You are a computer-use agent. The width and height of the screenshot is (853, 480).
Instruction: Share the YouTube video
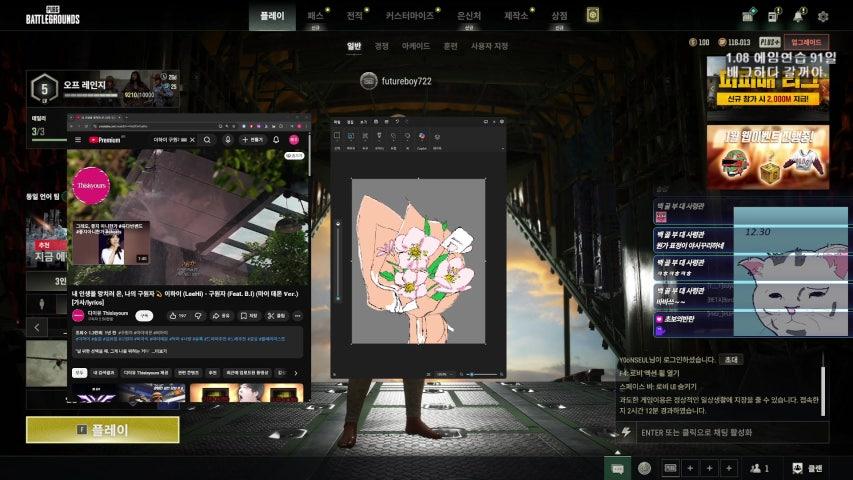221,316
